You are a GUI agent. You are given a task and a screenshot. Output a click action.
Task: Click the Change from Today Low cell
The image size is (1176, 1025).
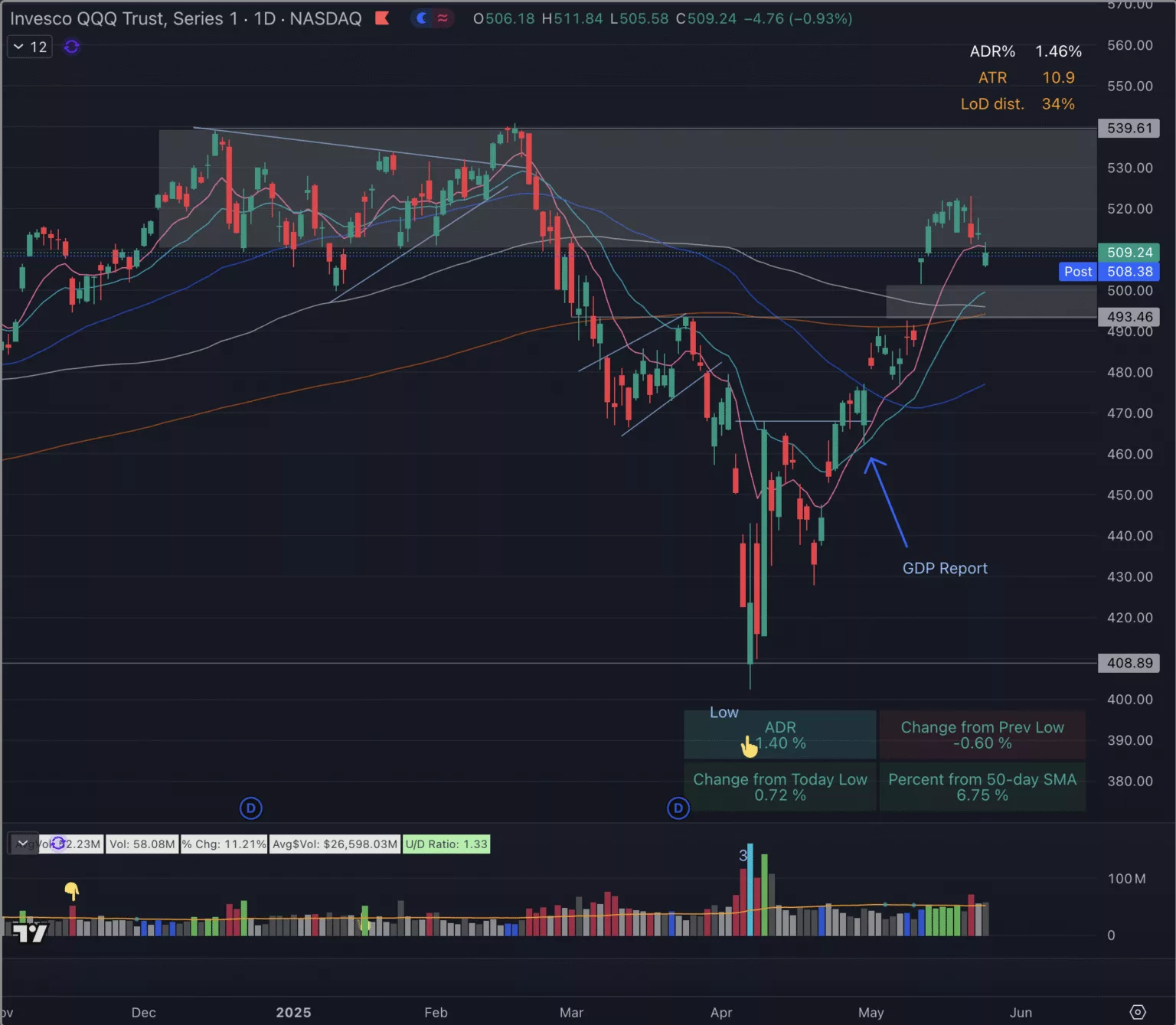pos(780,787)
